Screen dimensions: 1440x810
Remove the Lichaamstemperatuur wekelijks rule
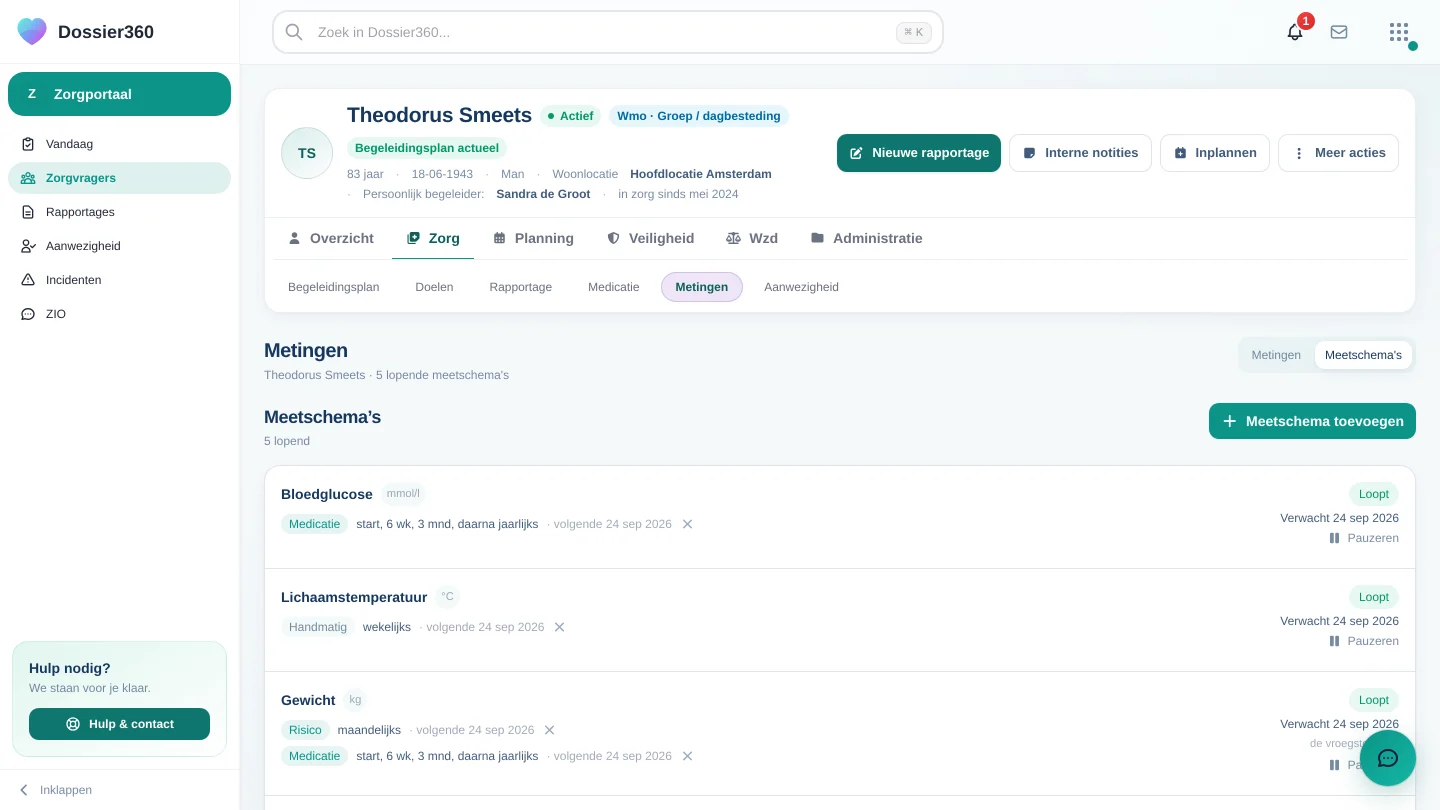pos(560,627)
